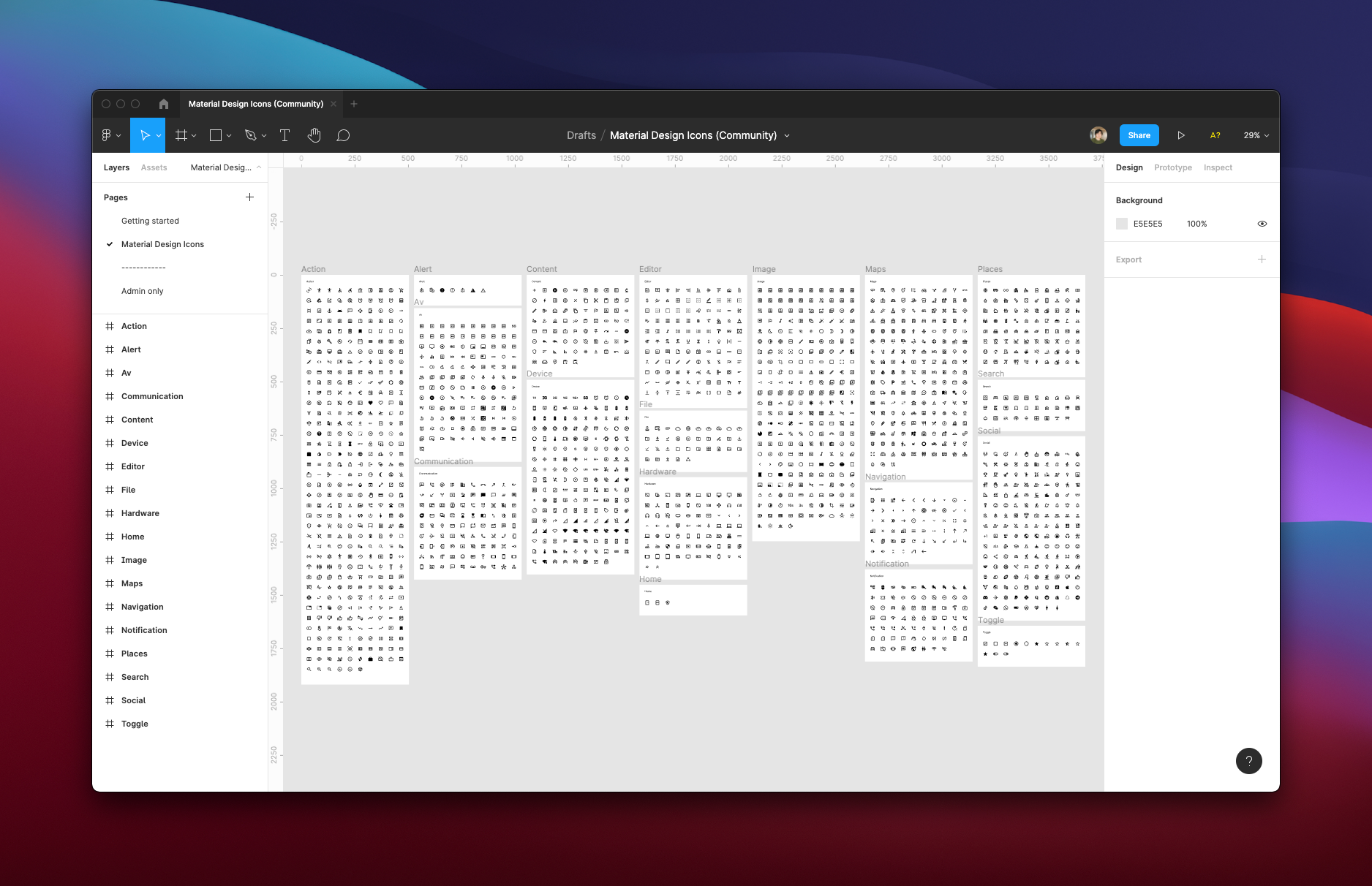Select the Text tool
This screenshot has height=886, width=1372.
click(285, 135)
